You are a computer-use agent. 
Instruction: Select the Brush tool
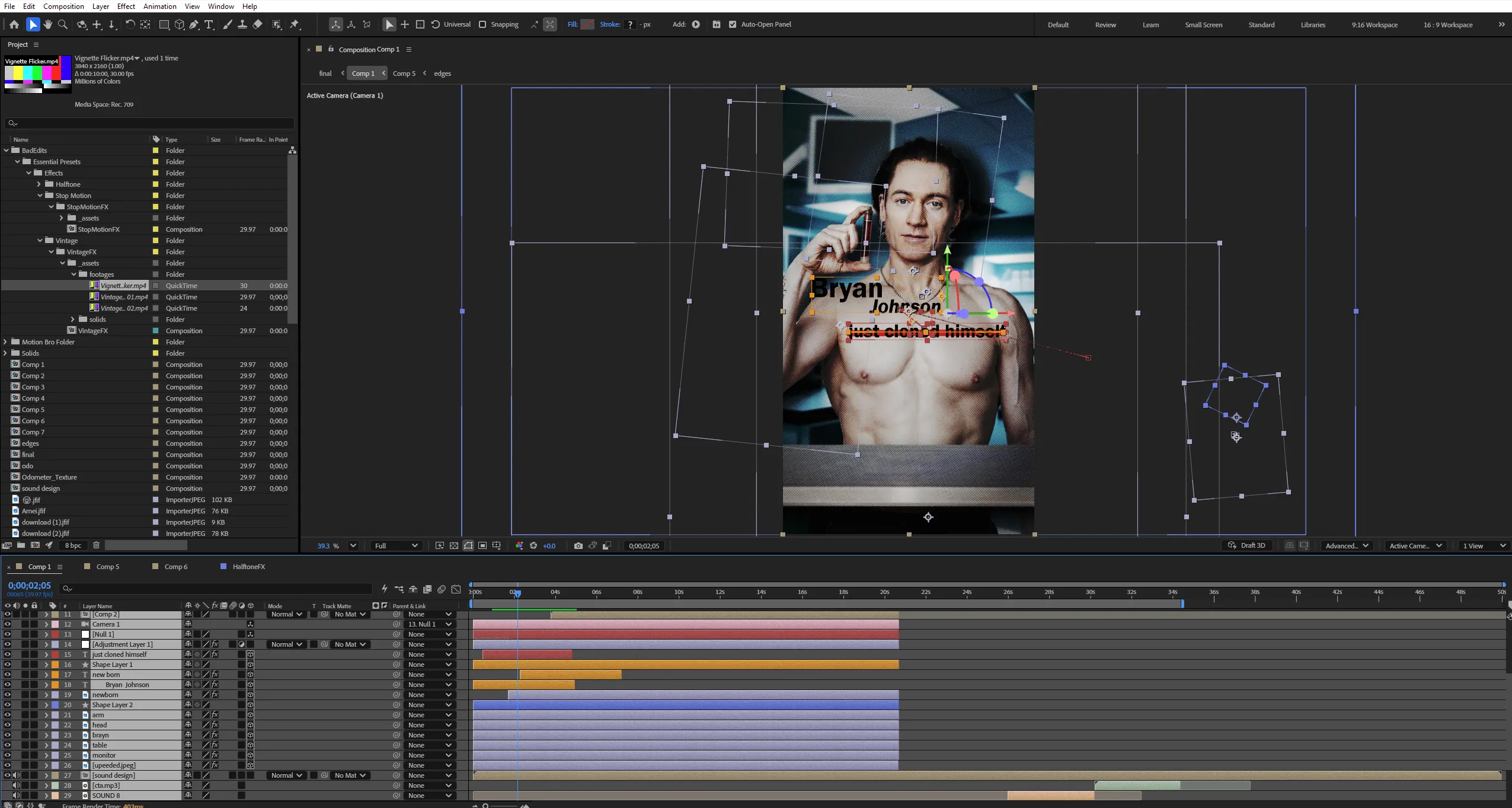[227, 24]
